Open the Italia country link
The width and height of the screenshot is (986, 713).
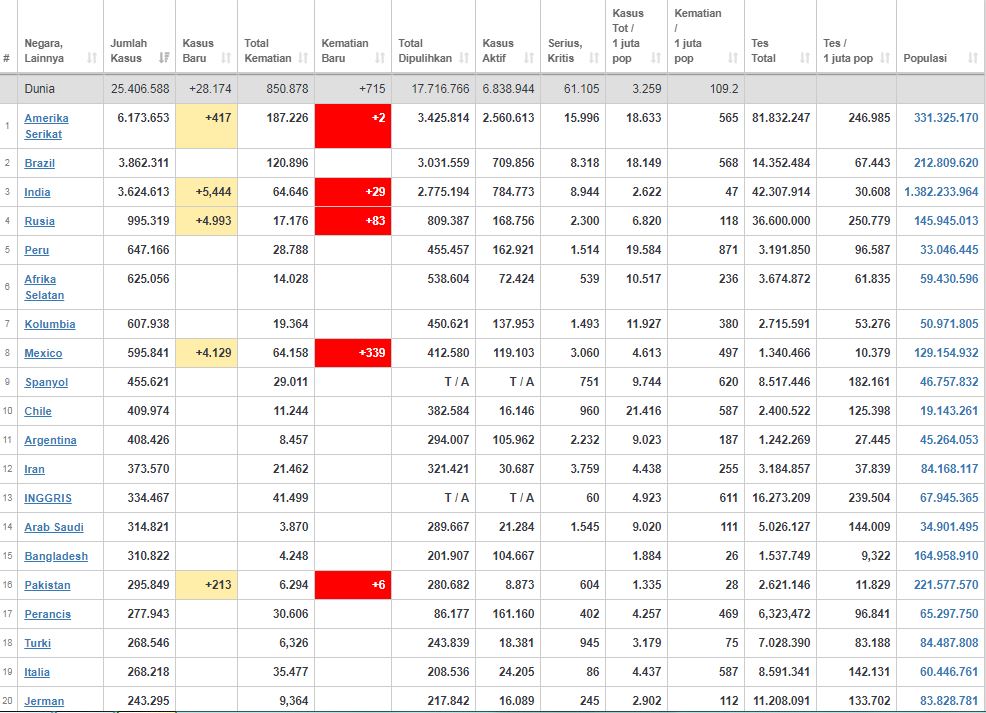tap(37, 672)
